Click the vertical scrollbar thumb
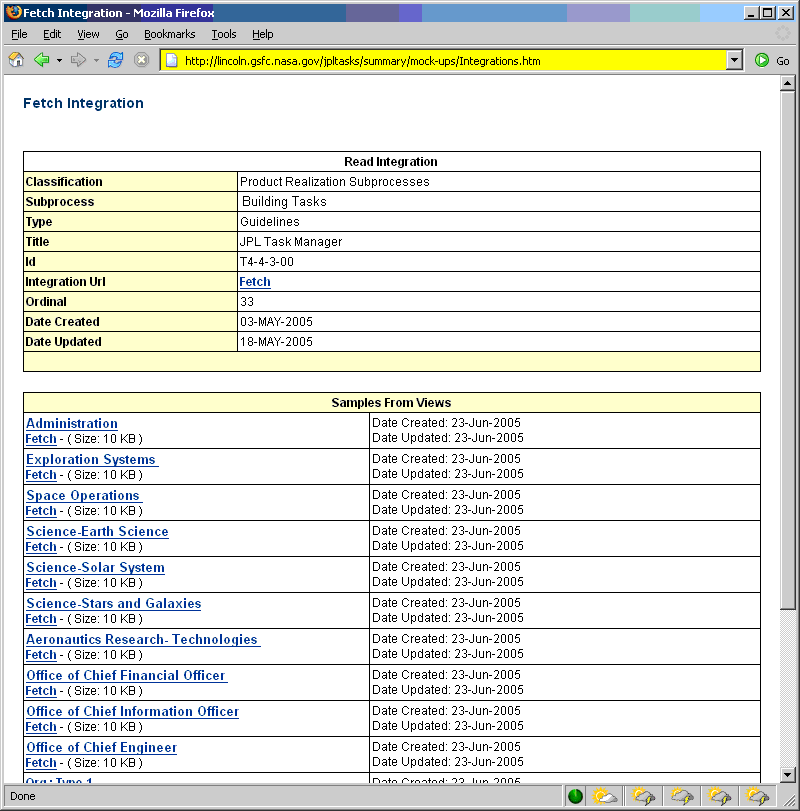The height and width of the screenshot is (811, 800). pyautogui.click(x=788, y=350)
